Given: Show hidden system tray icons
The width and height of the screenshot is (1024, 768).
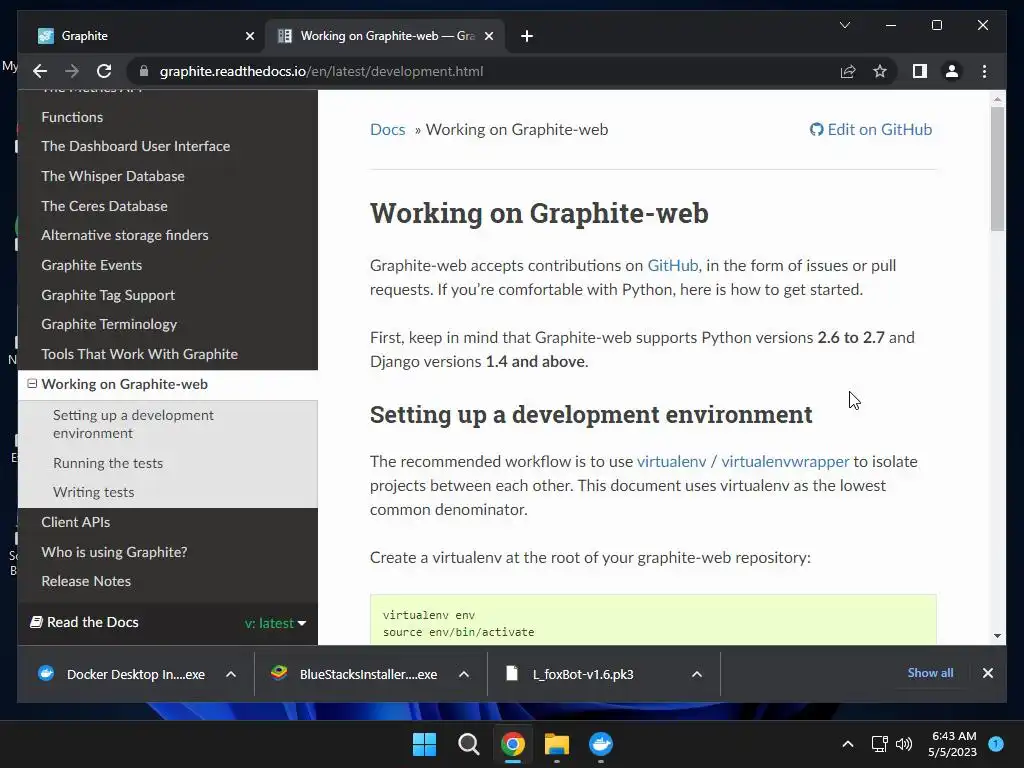Looking at the screenshot, I should click(x=847, y=744).
